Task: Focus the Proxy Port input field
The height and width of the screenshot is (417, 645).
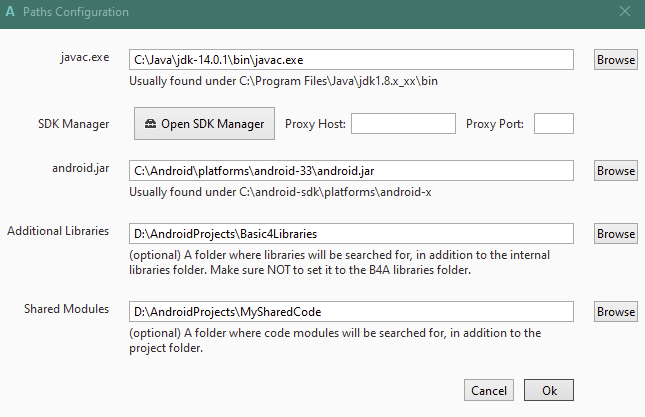Action: coord(554,124)
